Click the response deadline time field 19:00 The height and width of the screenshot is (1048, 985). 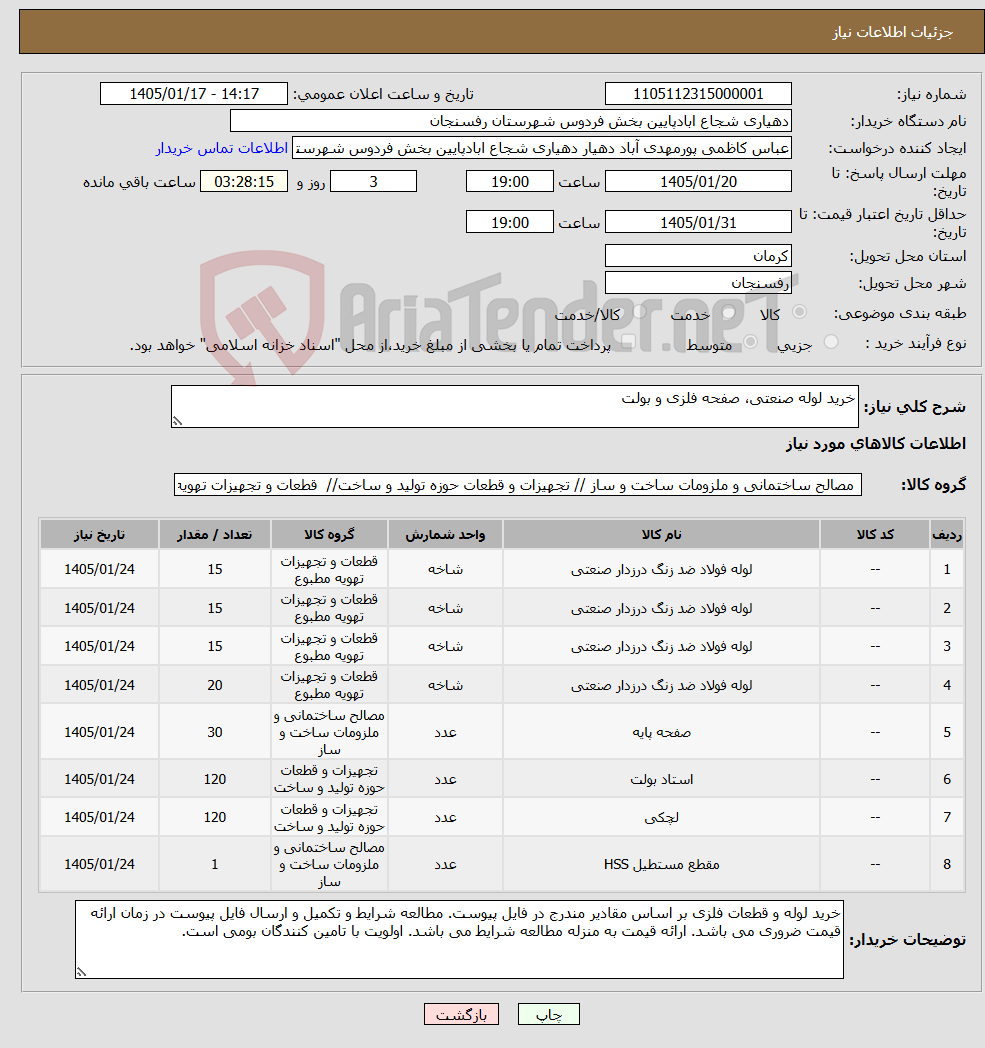[510, 182]
